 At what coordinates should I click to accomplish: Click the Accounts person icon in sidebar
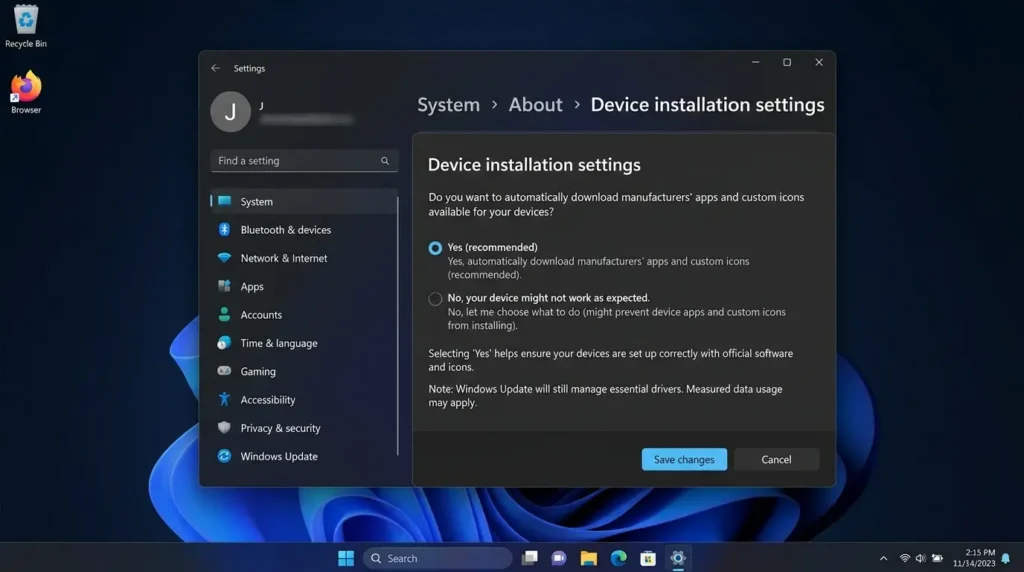point(224,314)
